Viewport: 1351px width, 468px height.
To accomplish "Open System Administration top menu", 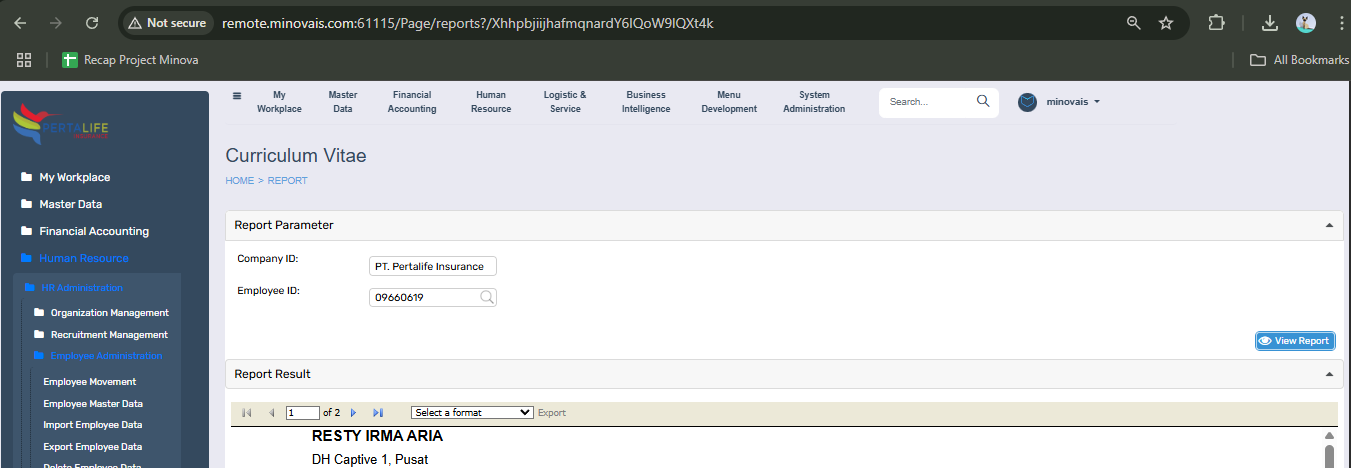I will click(x=814, y=102).
